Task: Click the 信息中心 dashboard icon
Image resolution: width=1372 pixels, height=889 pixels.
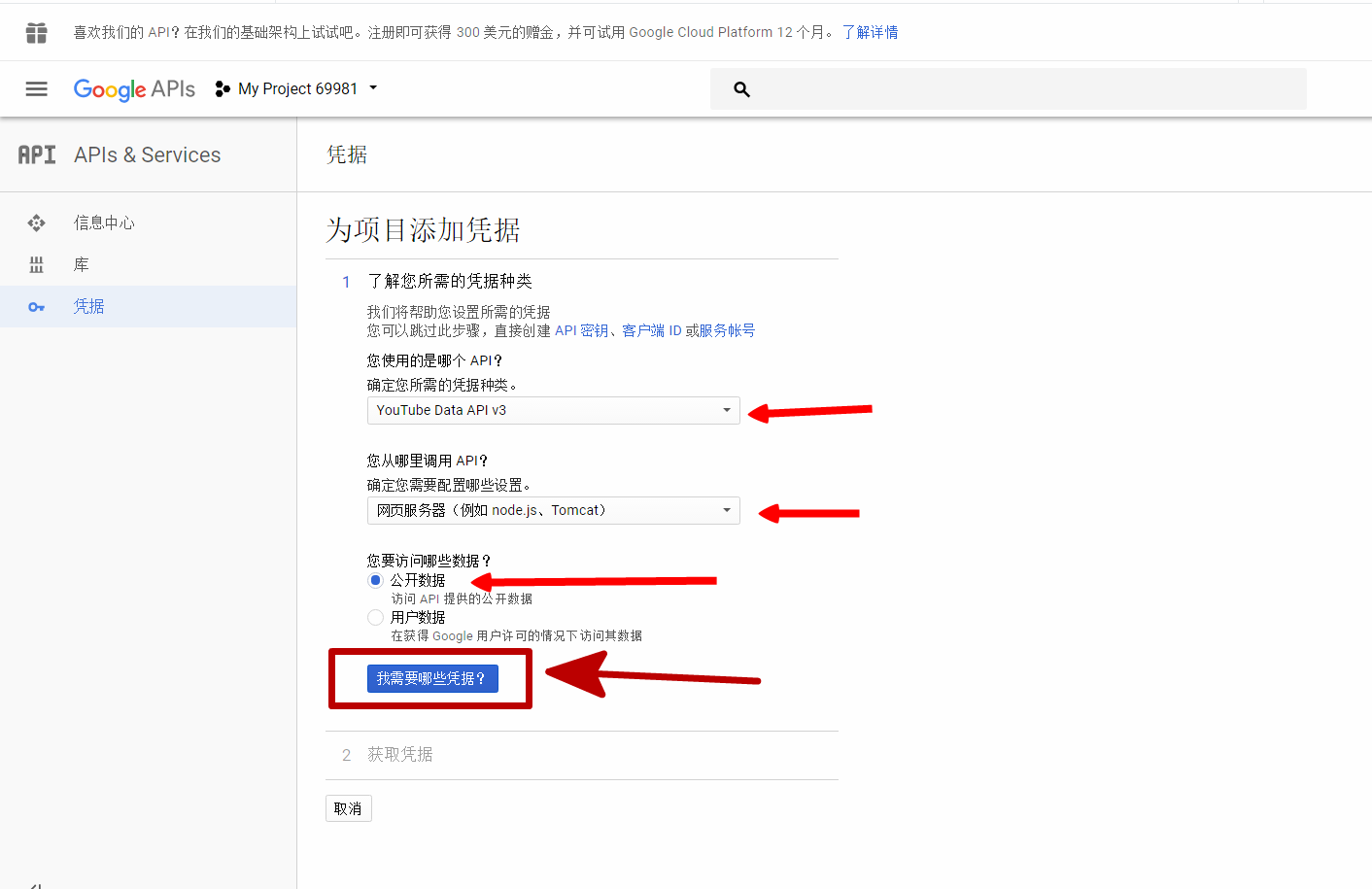Action: tap(37, 223)
